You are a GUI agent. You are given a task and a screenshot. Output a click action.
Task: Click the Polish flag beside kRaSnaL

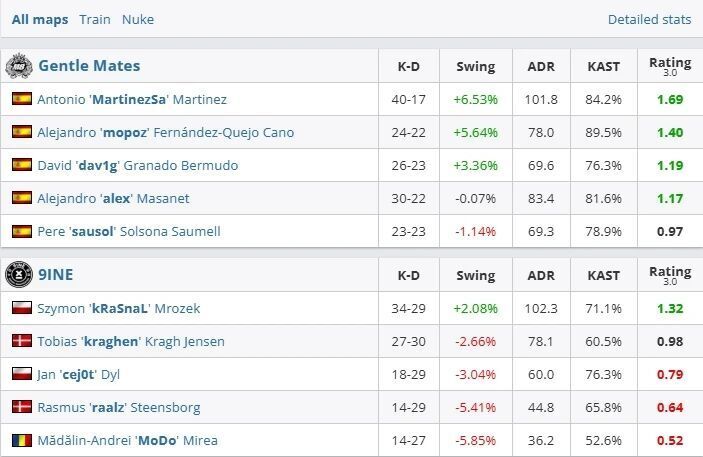click(21, 308)
